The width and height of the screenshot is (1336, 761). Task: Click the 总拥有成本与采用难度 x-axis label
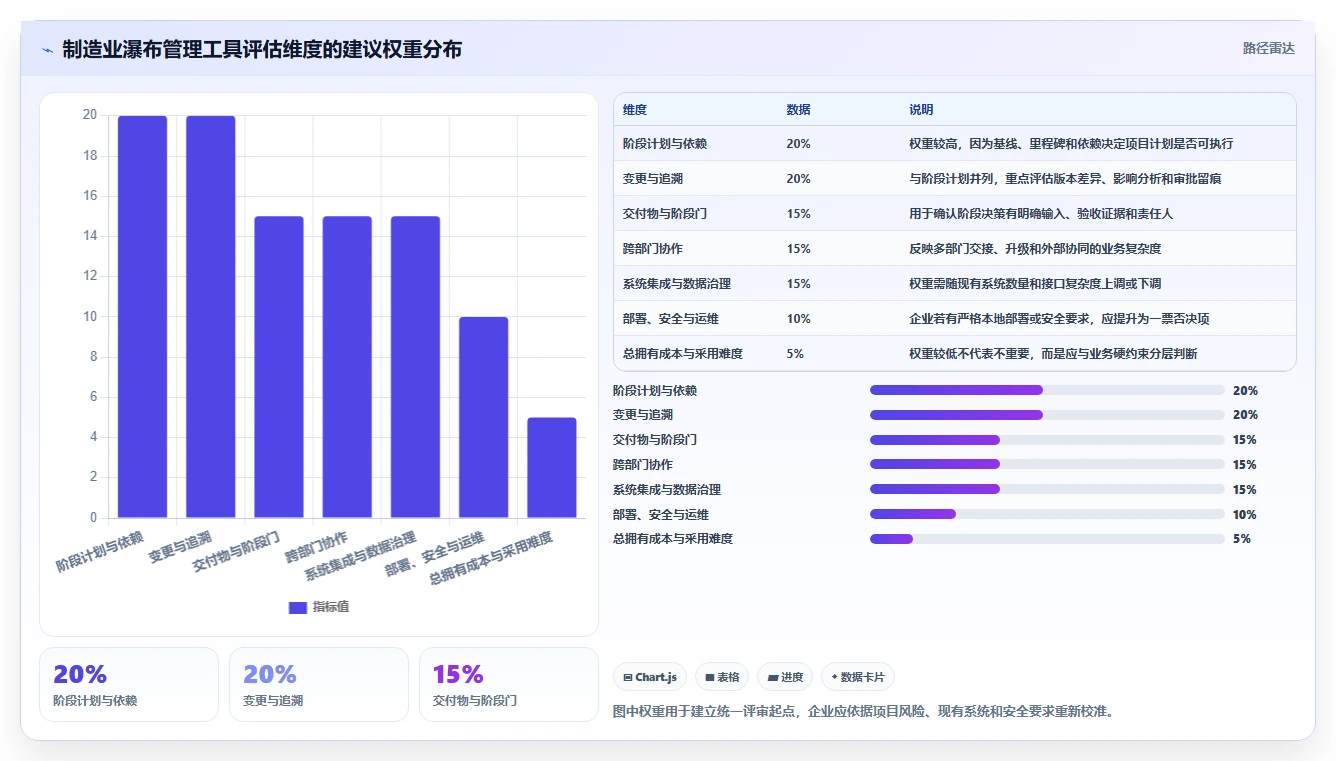(x=491, y=559)
